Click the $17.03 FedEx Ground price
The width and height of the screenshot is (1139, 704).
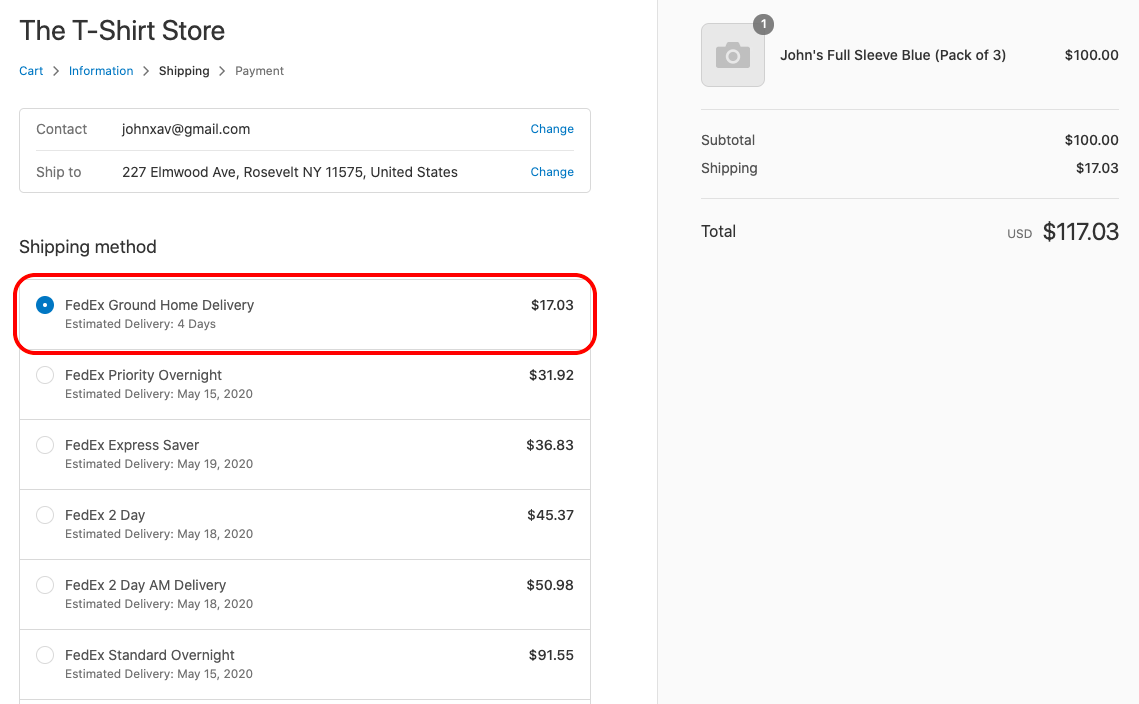[552, 305]
